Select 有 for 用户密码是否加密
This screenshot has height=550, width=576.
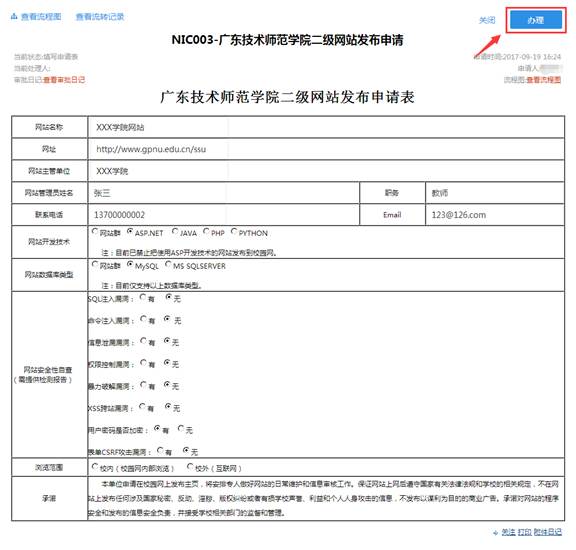coord(157,428)
